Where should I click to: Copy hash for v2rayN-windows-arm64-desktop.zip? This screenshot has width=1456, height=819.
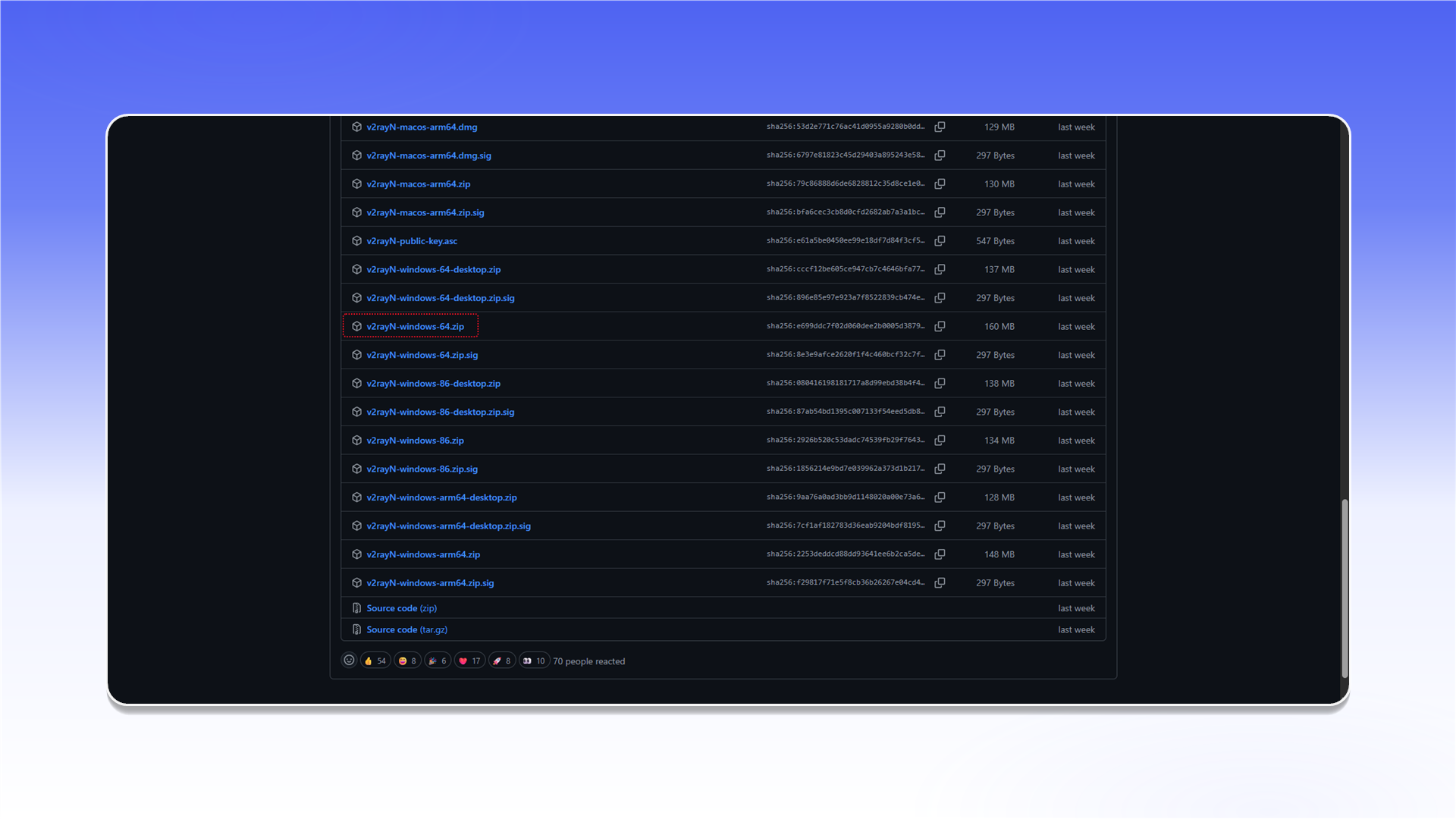coord(940,497)
